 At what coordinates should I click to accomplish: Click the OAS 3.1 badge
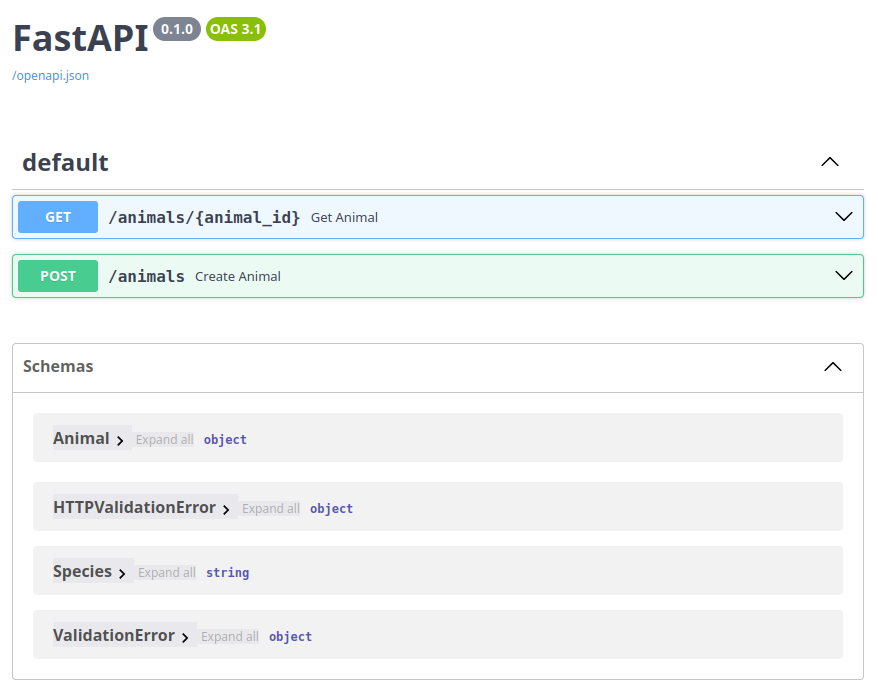(235, 29)
